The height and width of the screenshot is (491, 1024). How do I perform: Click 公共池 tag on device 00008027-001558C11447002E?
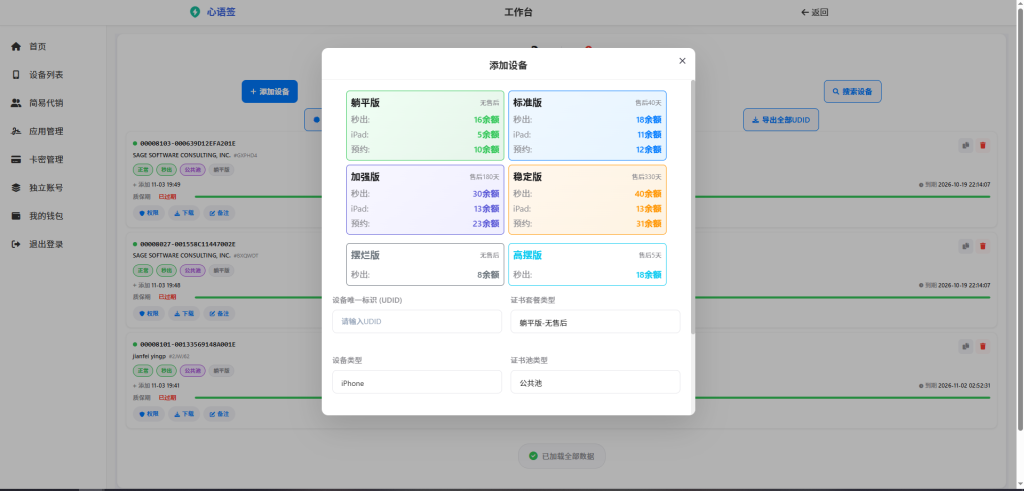click(x=193, y=270)
